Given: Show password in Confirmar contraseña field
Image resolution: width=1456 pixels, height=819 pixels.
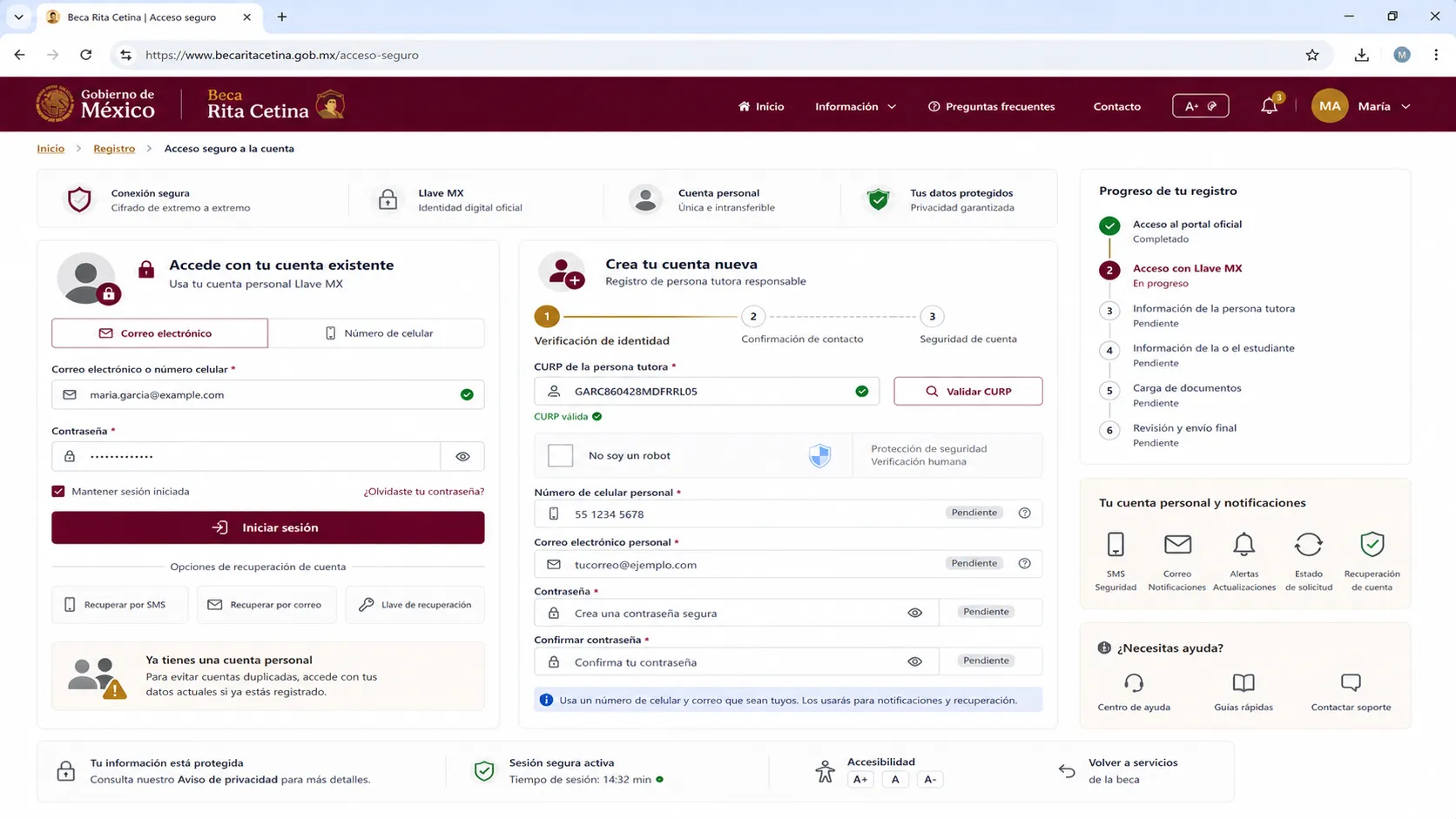Looking at the screenshot, I should click(914, 661).
